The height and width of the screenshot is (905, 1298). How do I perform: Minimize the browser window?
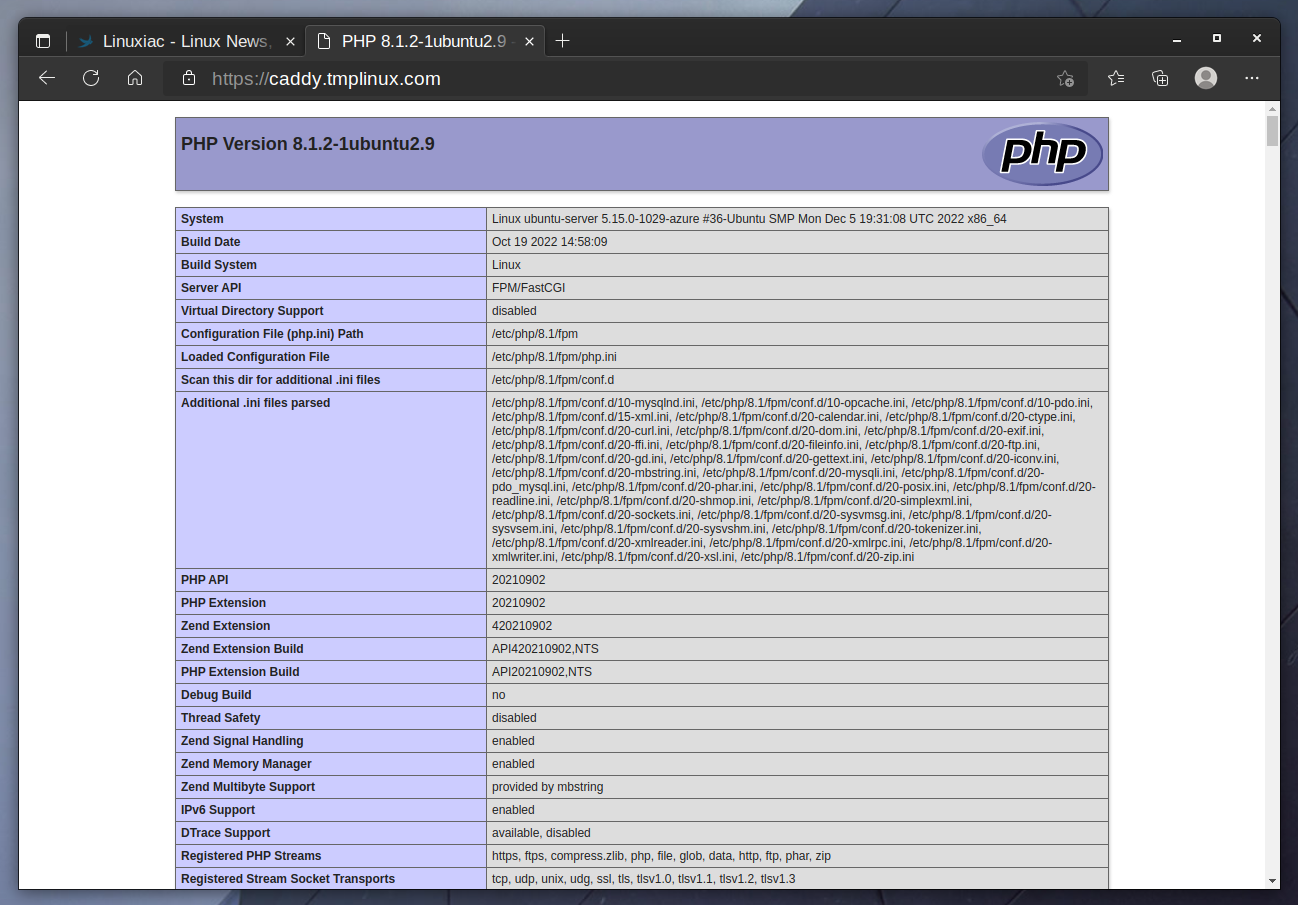coord(1177,38)
